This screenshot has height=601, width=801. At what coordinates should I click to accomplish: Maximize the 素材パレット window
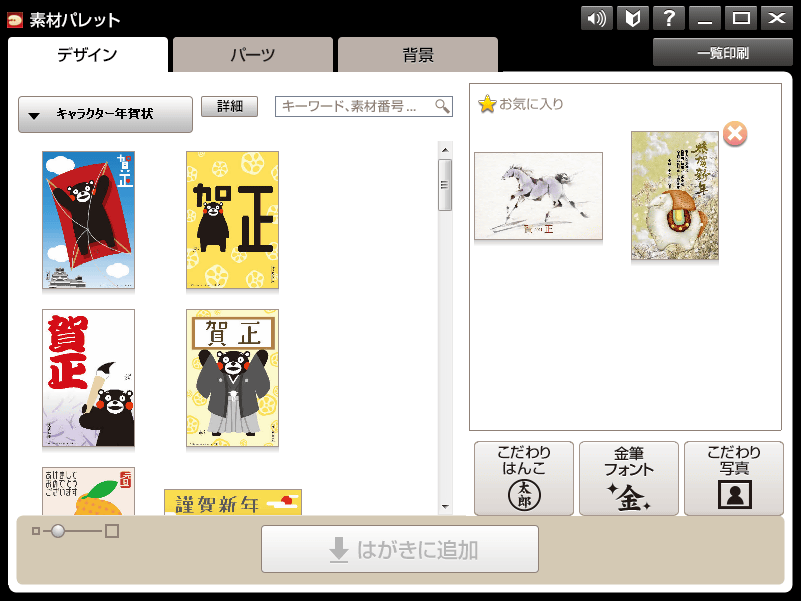click(741, 19)
